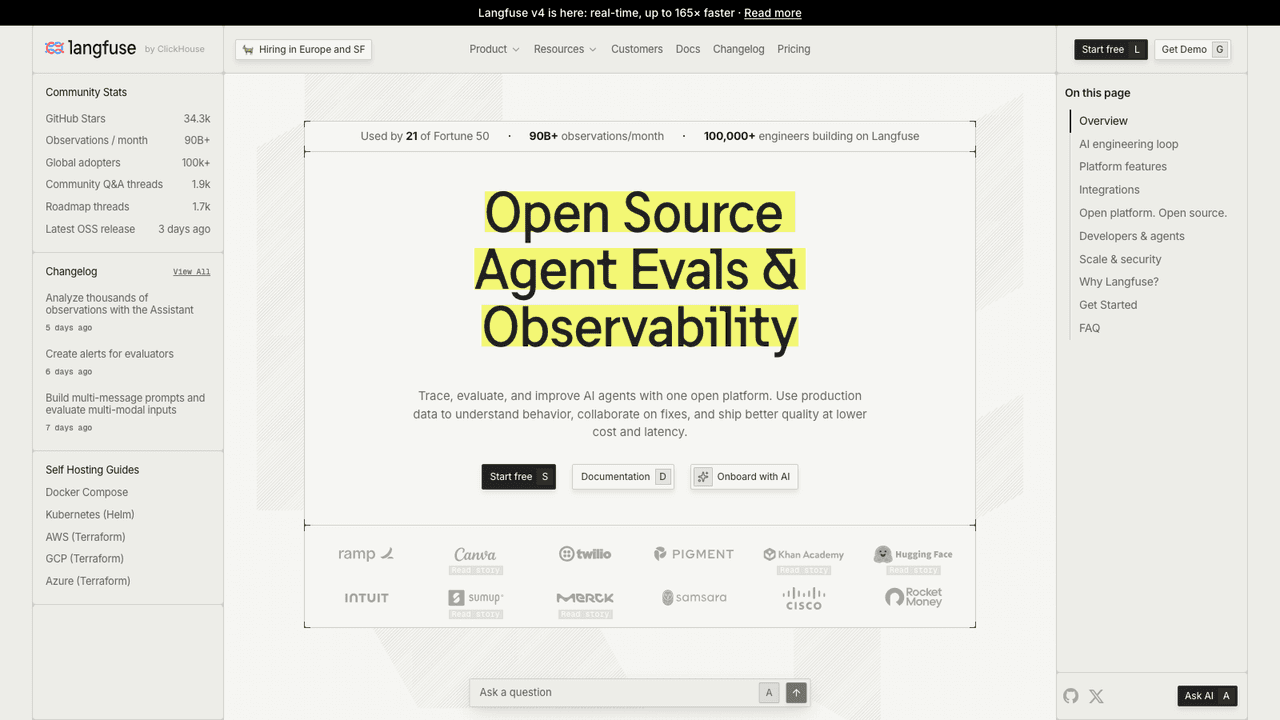The image size is (1280, 720).
Task: Jump to Overview section
Action: point(1103,121)
